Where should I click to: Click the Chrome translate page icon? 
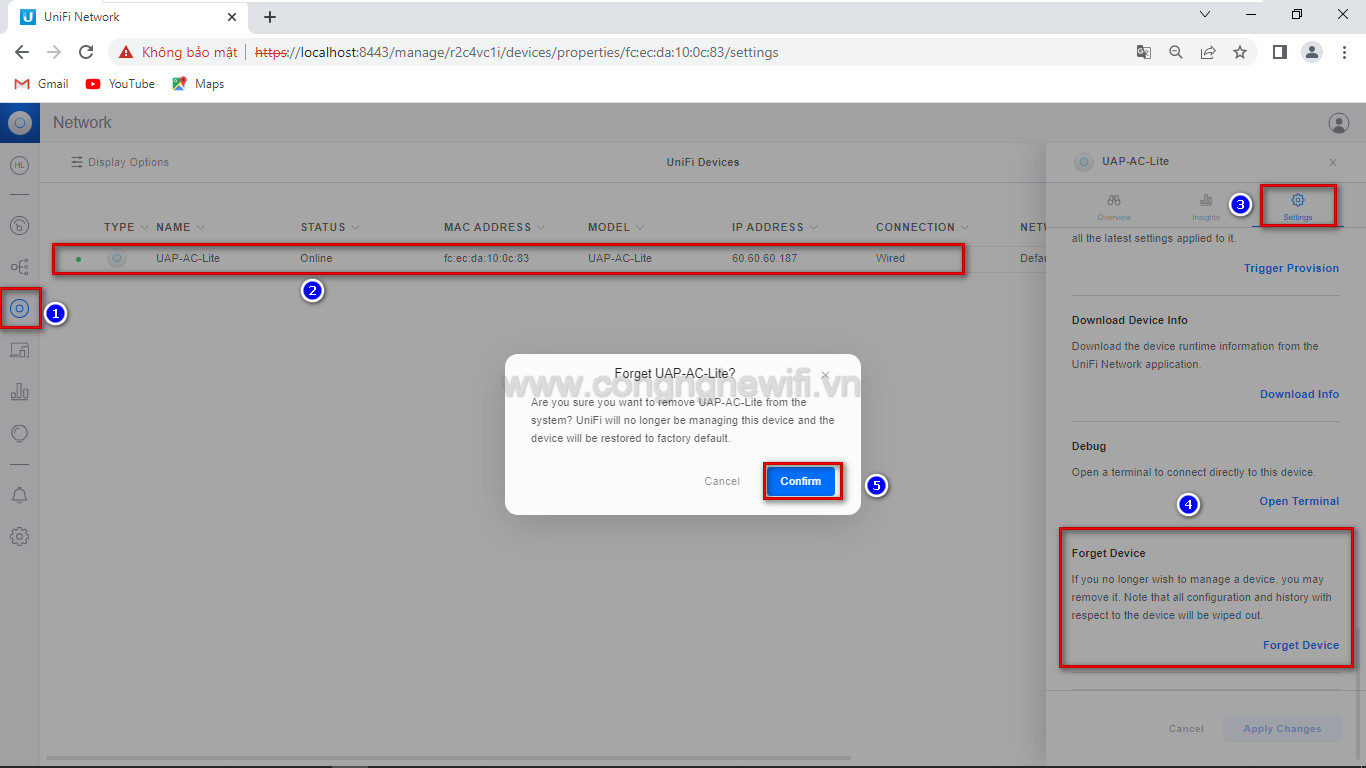[1143, 52]
